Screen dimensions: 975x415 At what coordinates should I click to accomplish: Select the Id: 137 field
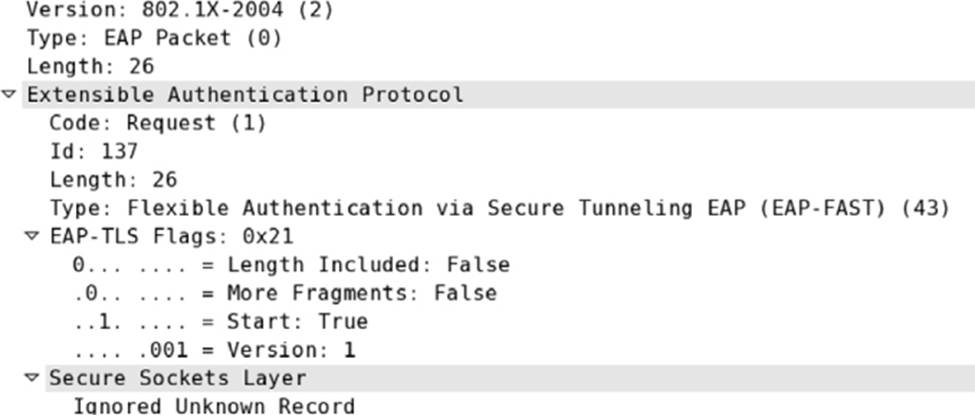[x=94, y=151]
